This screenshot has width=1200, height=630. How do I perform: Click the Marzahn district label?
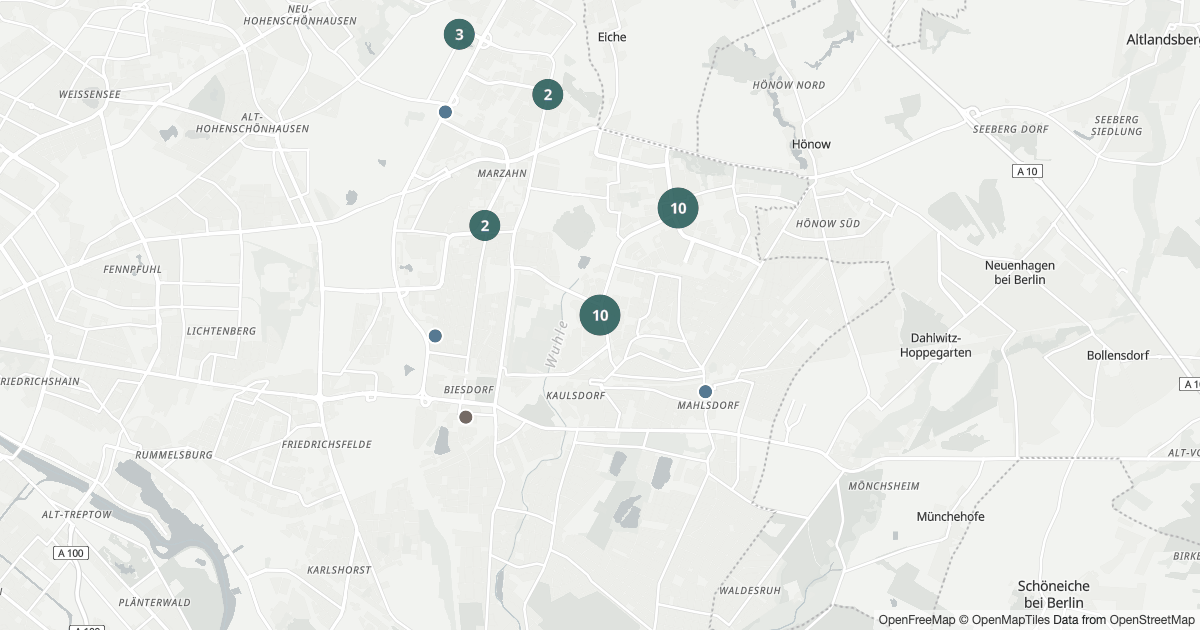[x=502, y=173]
